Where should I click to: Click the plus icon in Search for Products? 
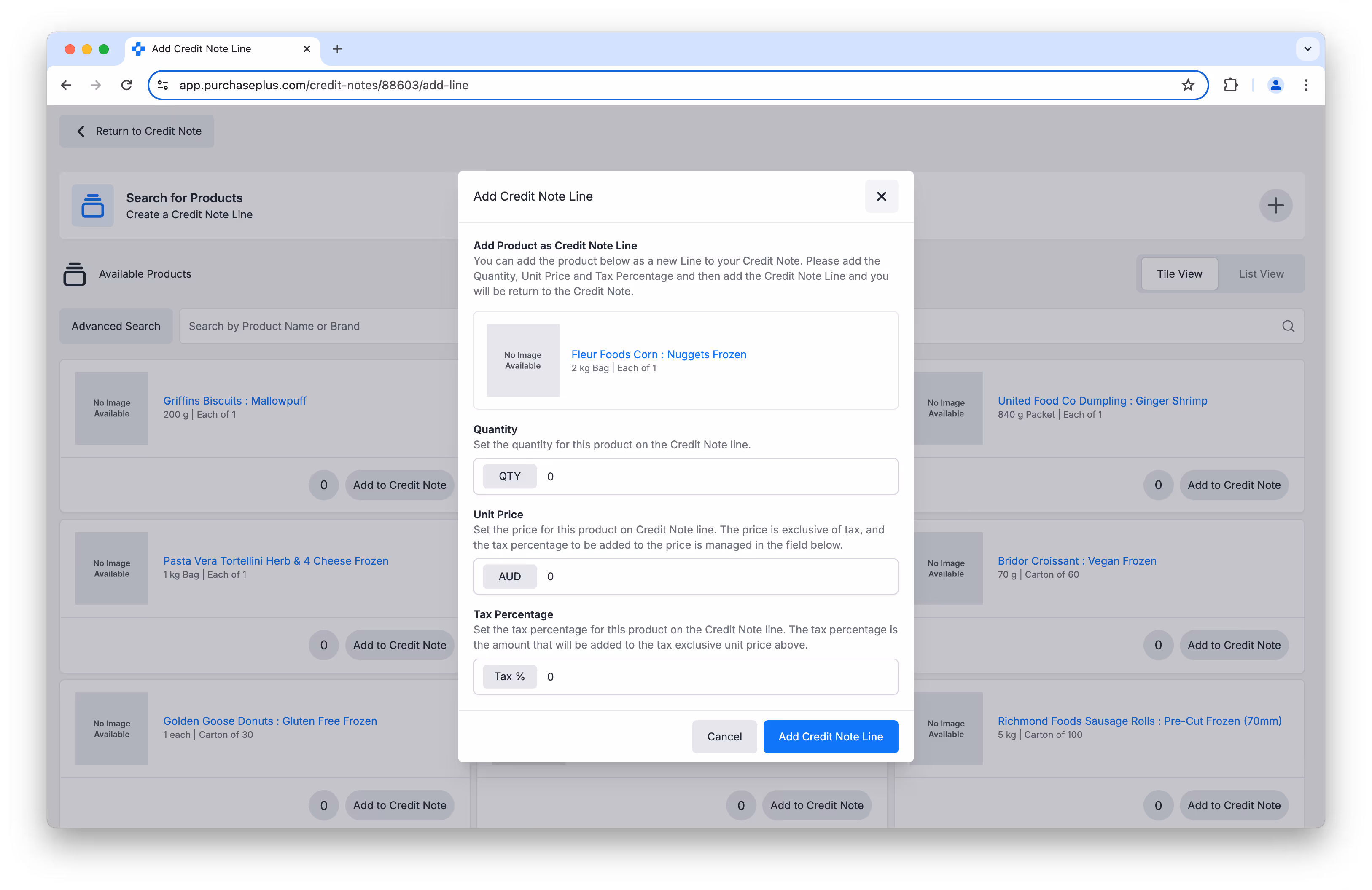[1275, 206]
